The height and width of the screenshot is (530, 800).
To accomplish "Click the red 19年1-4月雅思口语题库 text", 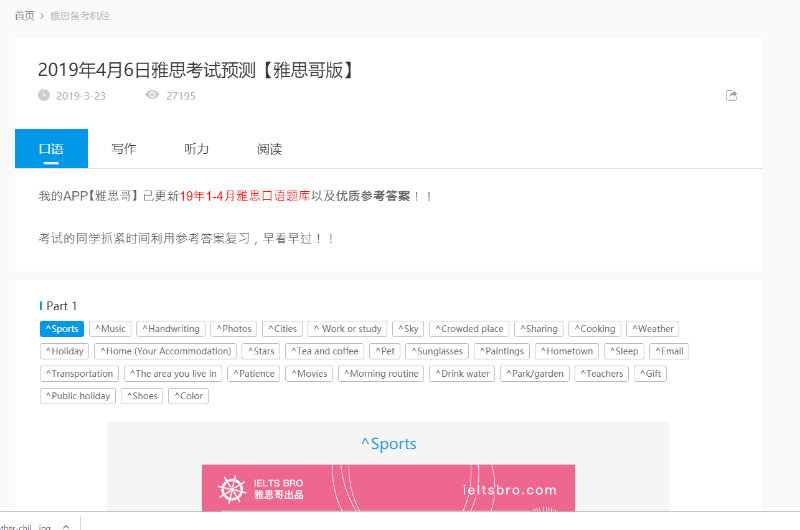I will (245, 196).
